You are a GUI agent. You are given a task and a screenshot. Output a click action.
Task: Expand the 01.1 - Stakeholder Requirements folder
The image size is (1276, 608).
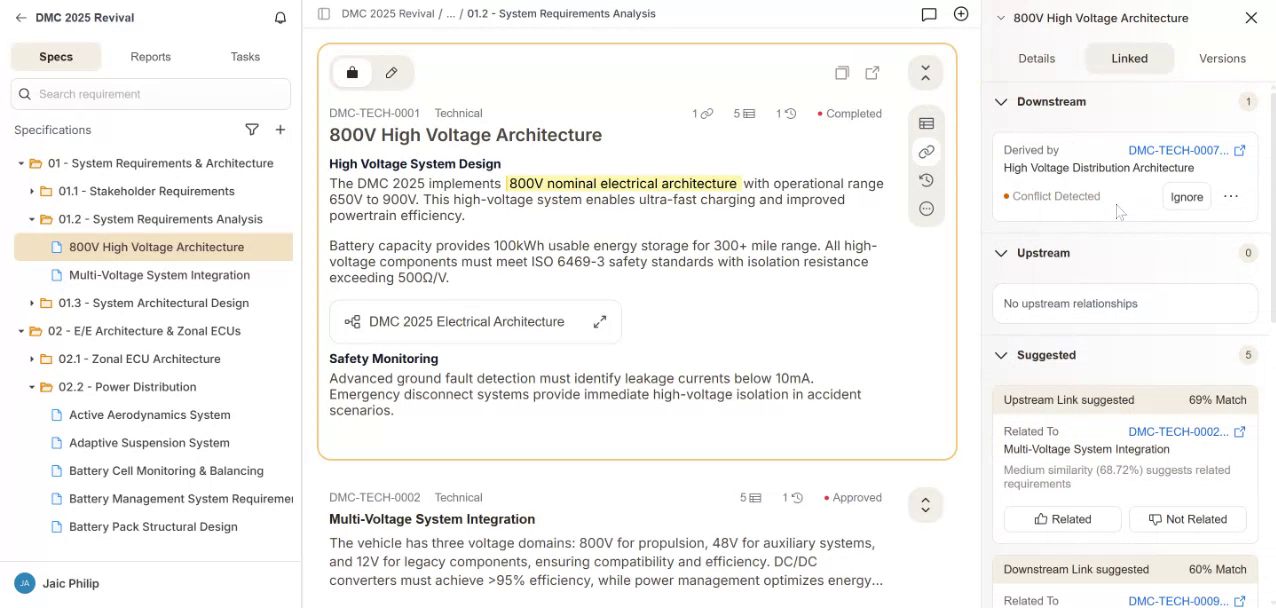click(32, 191)
